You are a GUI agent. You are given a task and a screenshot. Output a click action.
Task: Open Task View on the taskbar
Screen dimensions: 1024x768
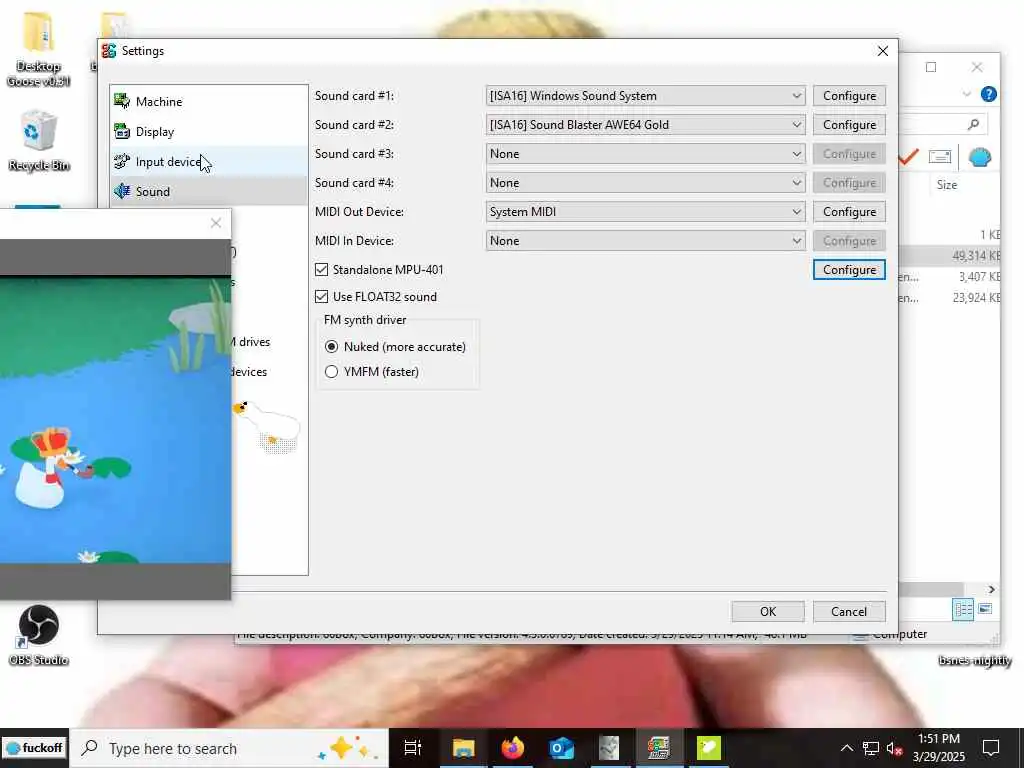(x=413, y=748)
